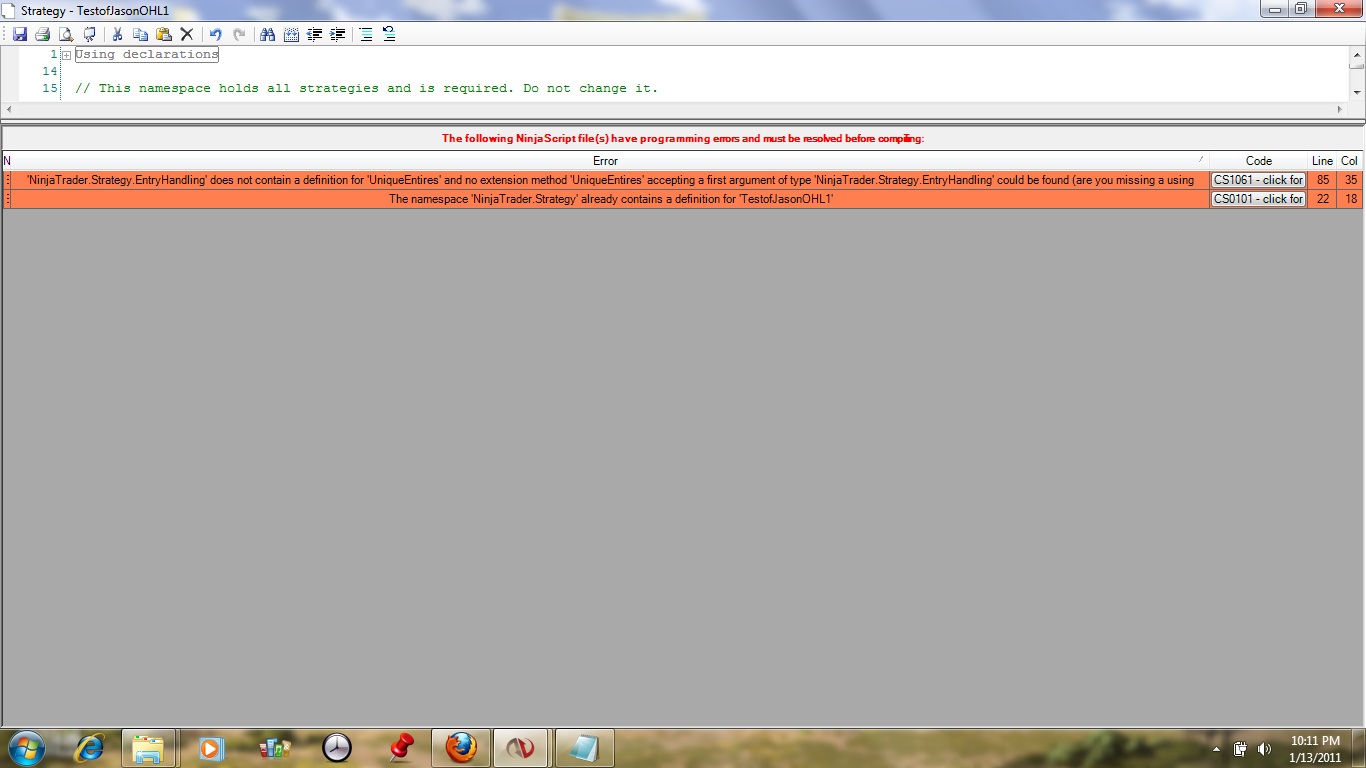Launch Internet Explorer from the taskbar
The width and height of the screenshot is (1366, 768).
(91, 747)
